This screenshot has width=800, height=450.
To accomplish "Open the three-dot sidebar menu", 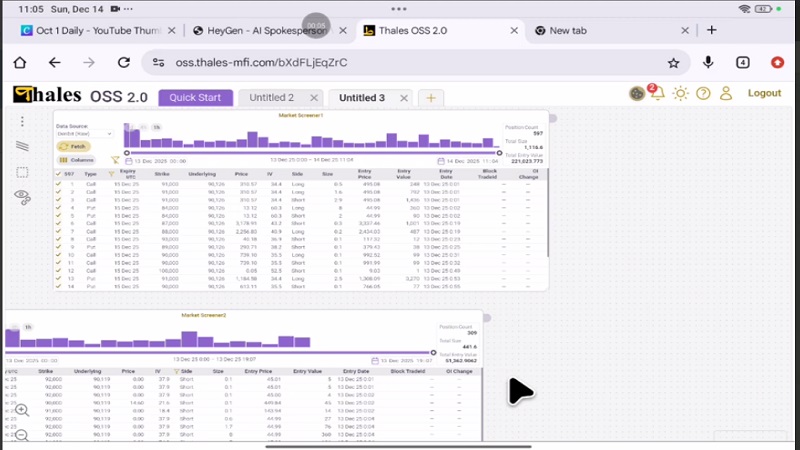I will click(22, 122).
